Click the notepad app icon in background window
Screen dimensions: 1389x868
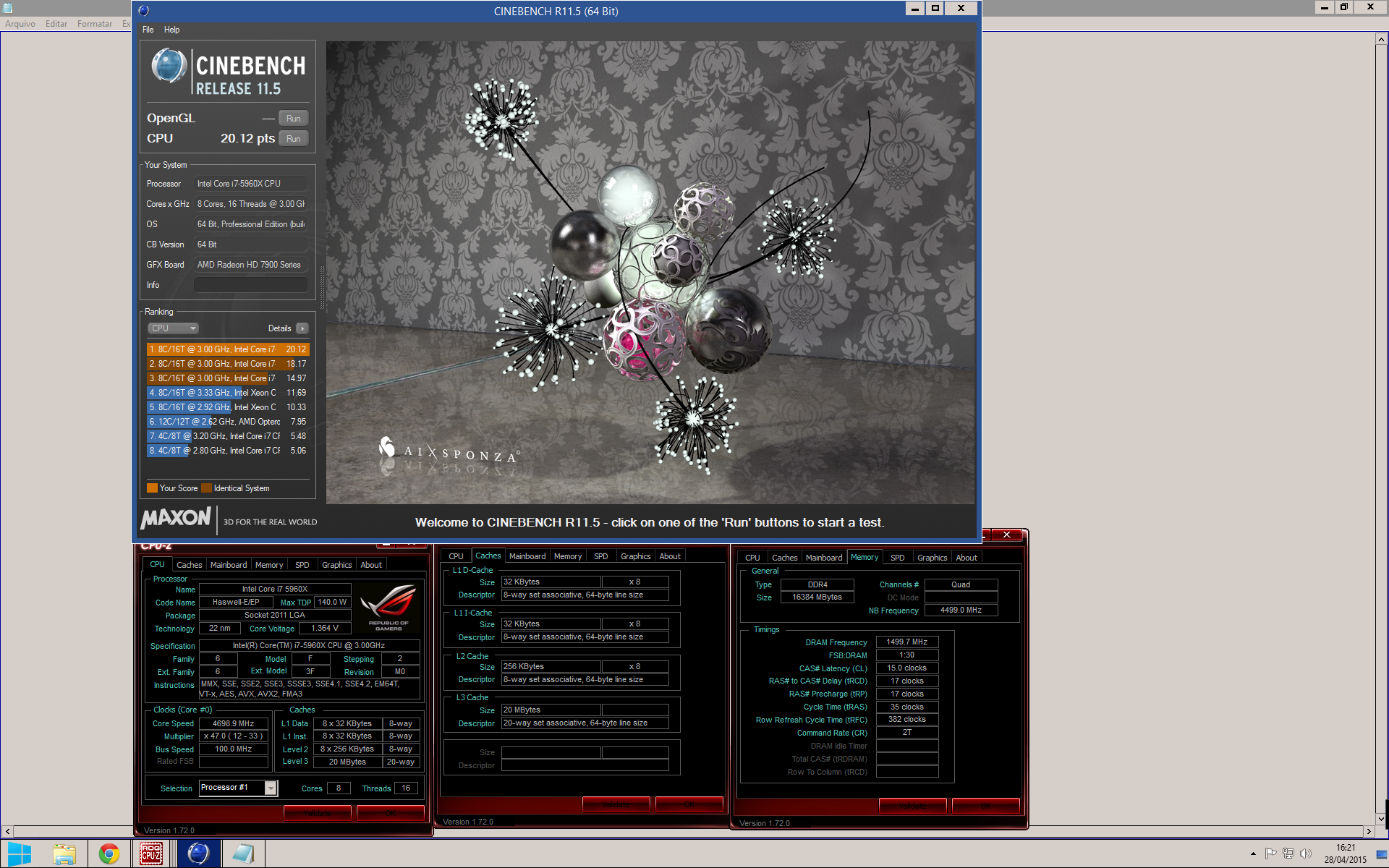coord(7,7)
